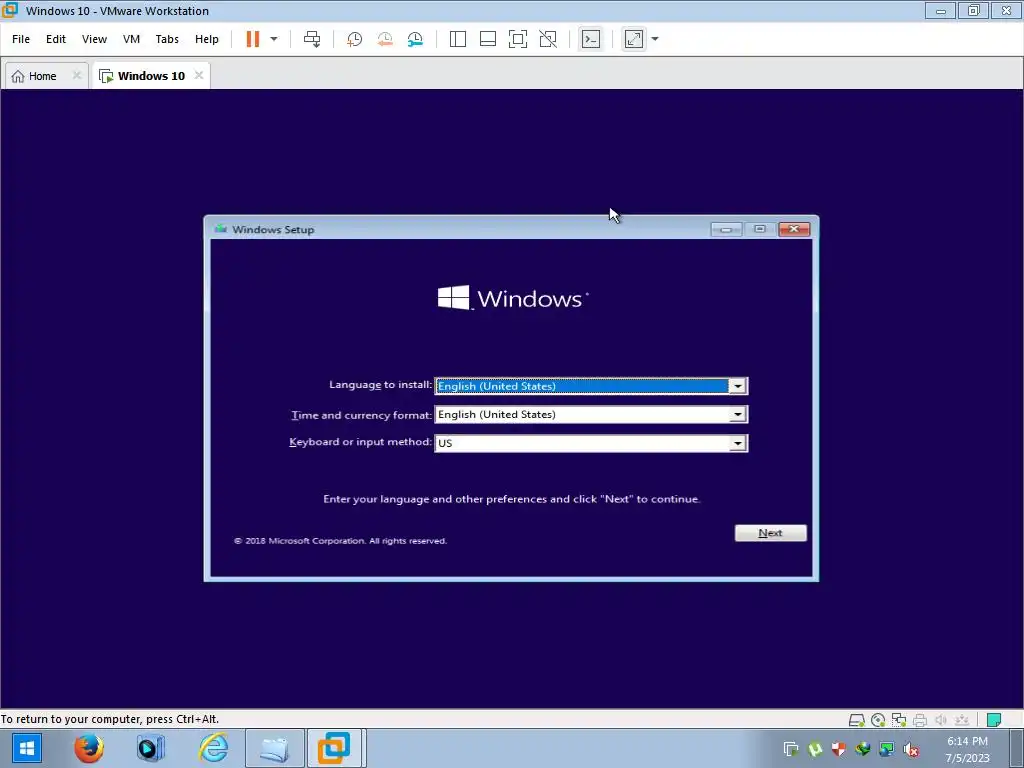Image resolution: width=1024 pixels, height=768 pixels.
Task: Pause the virtual machine
Action: point(253,39)
